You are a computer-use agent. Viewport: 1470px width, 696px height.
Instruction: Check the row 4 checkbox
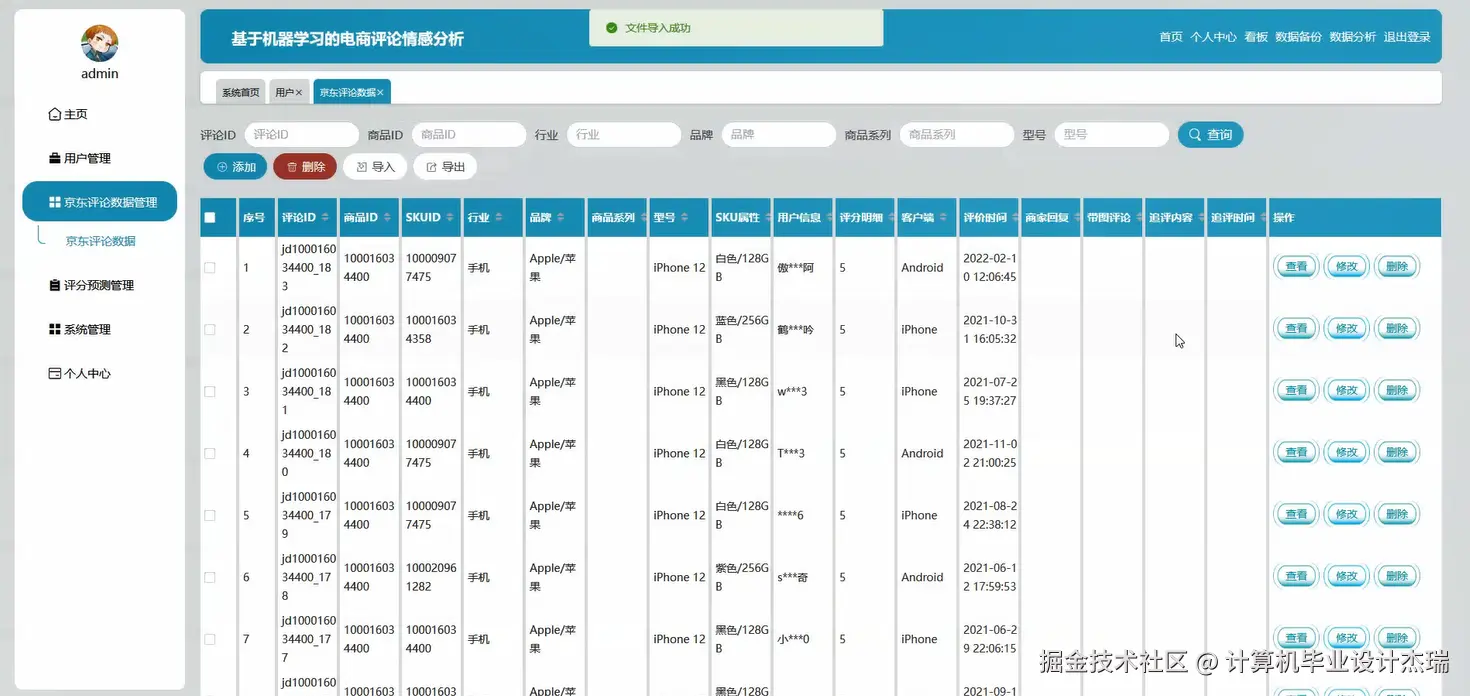click(210, 454)
